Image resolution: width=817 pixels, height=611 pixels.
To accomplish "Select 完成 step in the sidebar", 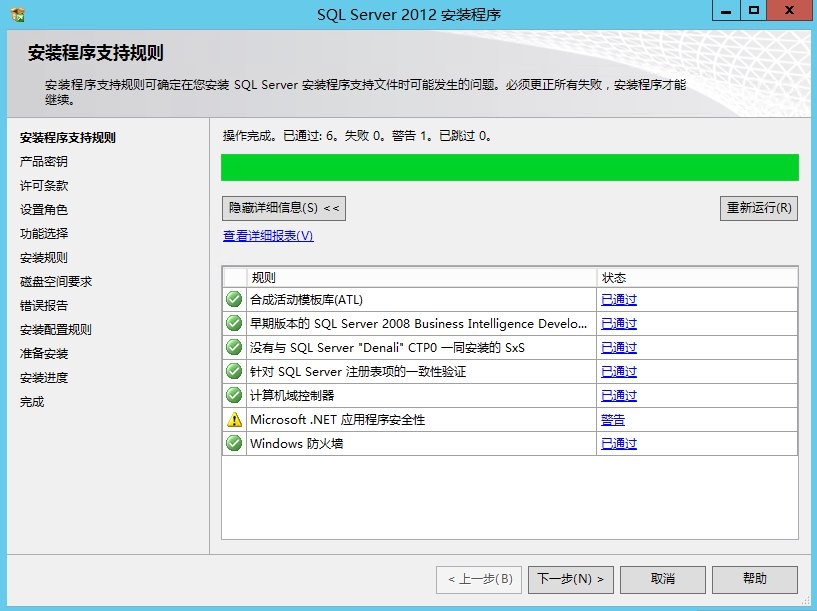I will click(32, 402).
